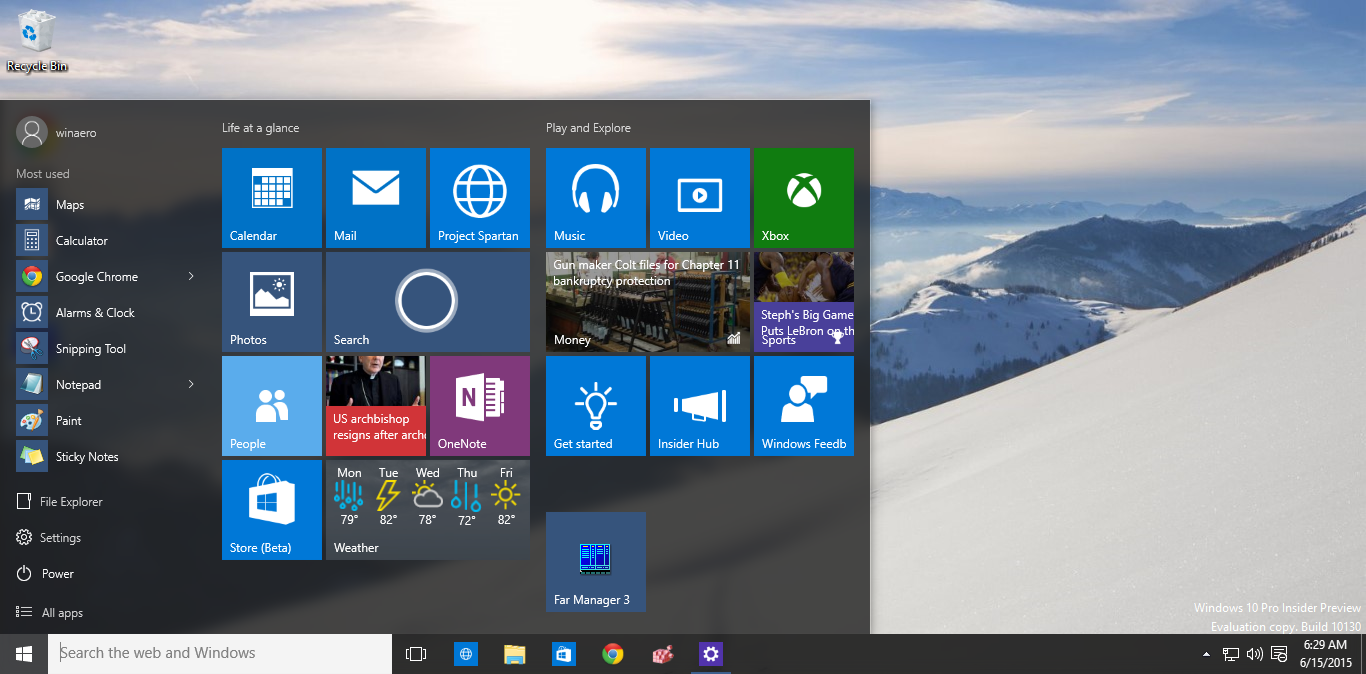Launch the Xbox tile
This screenshot has width=1366, height=674.
[804, 198]
